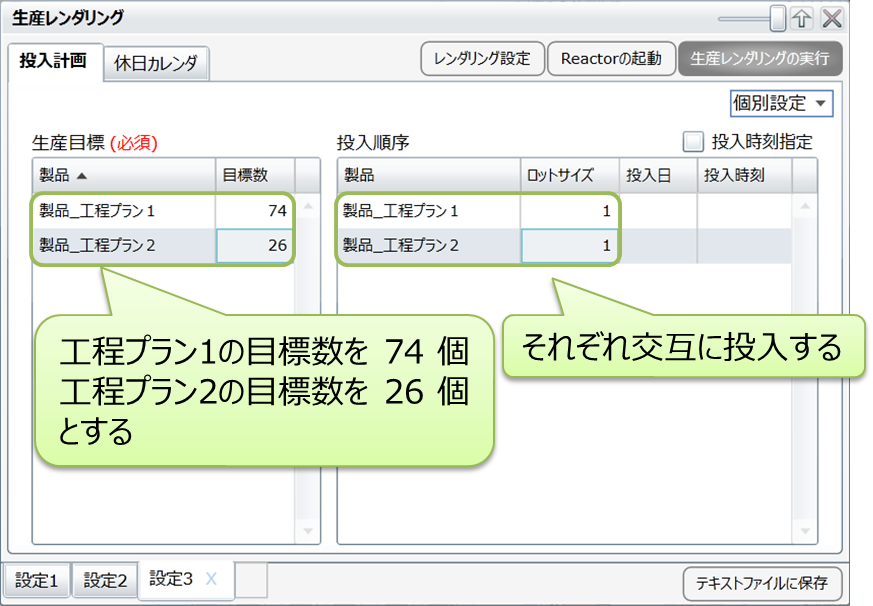Screen dimensions: 873x606
Task: Click the sort arrow on 製品 column header
Action: point(79,175)
